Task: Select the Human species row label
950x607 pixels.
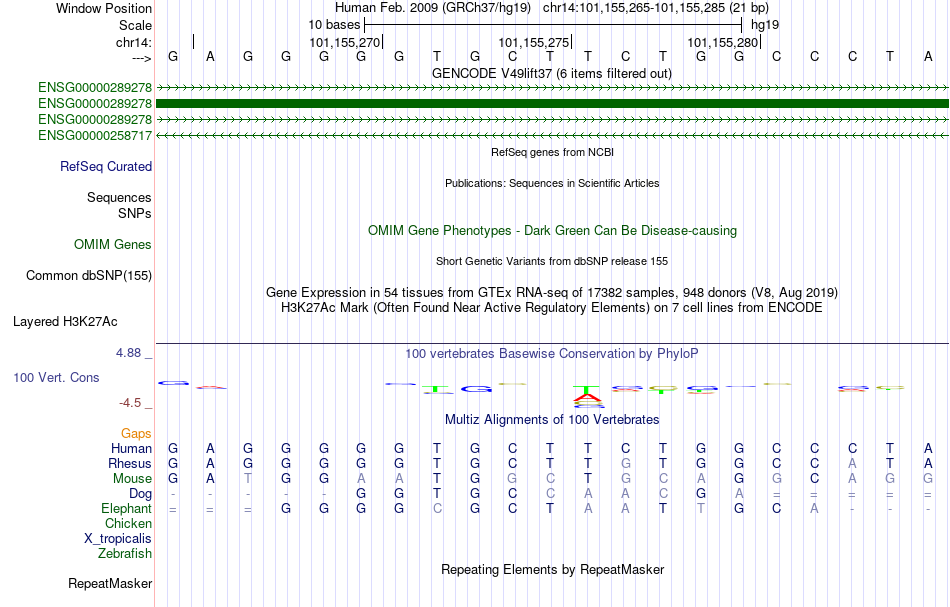Action: click(x=131, y=448)
